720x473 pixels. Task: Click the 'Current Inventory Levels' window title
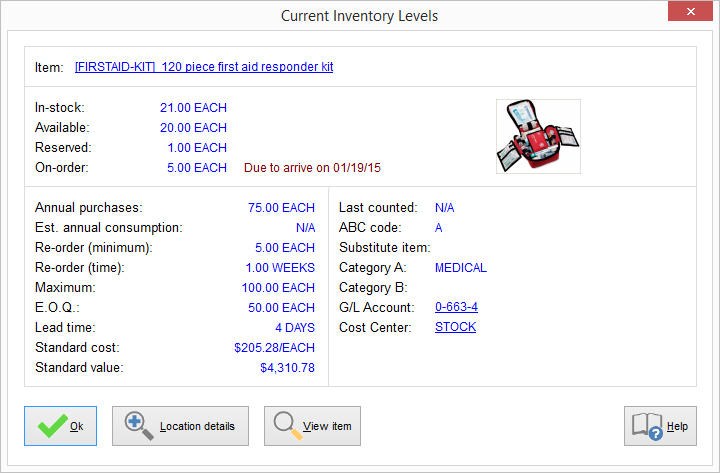point(360,16)
